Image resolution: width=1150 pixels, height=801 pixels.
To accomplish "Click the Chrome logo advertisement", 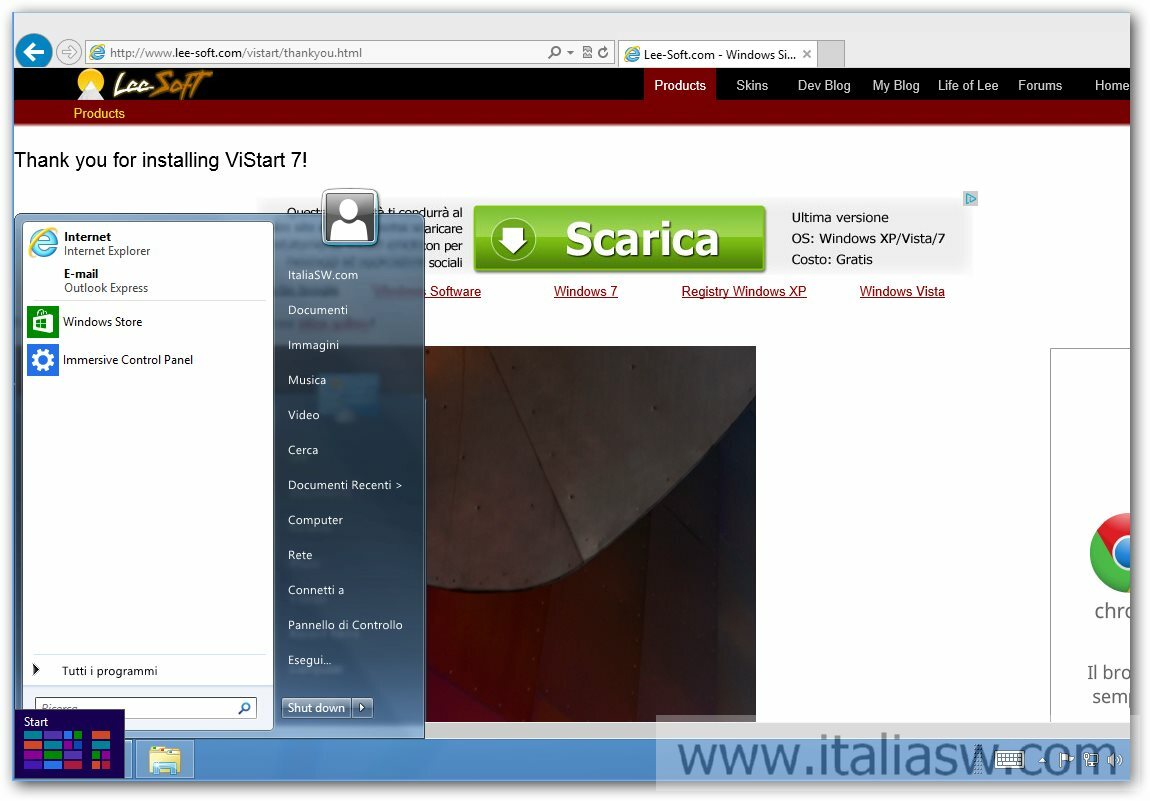I will (1110, 552).
